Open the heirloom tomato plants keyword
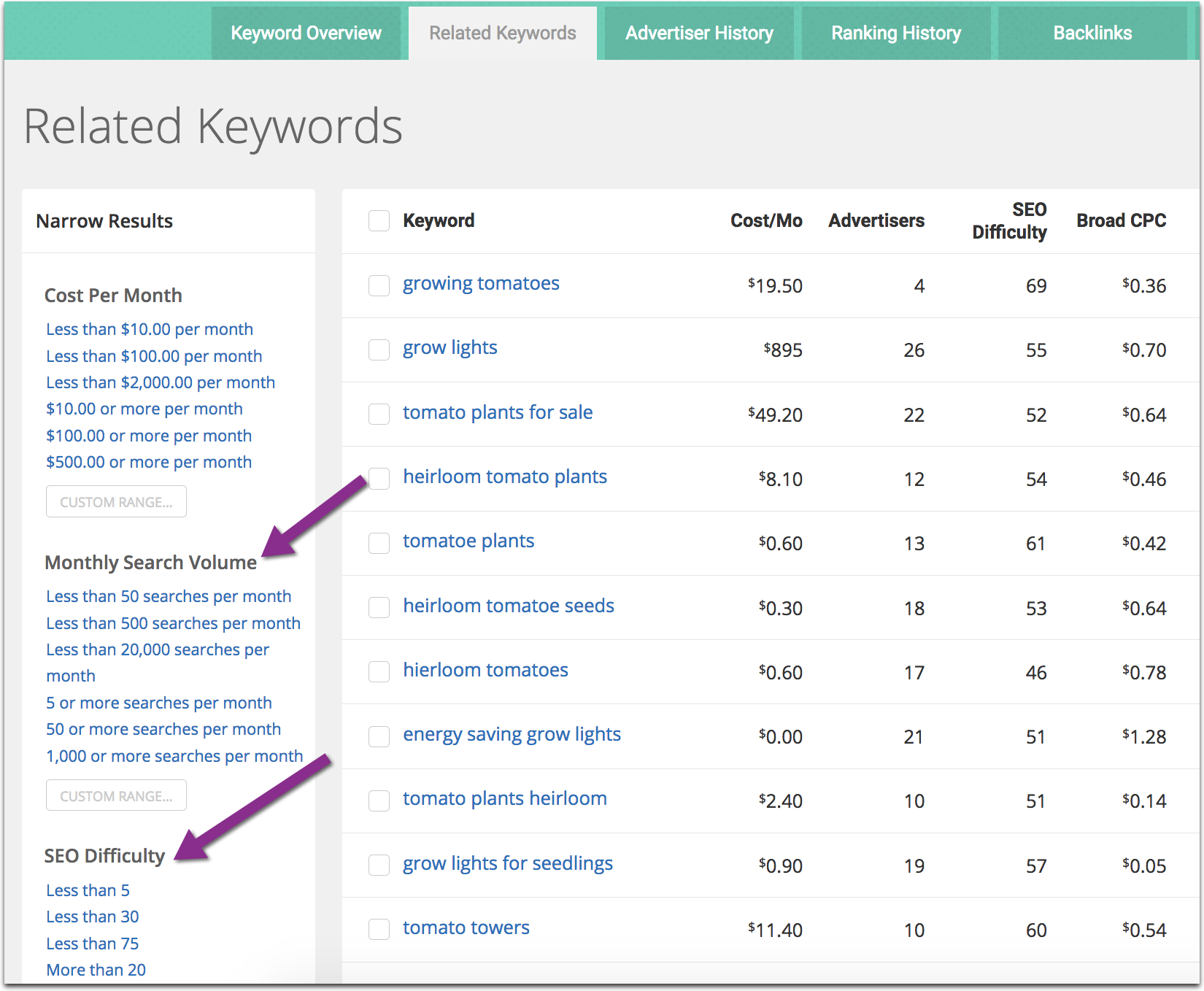Image resolution: width=1204 pixels, height=991 pixels. [505, 476]
